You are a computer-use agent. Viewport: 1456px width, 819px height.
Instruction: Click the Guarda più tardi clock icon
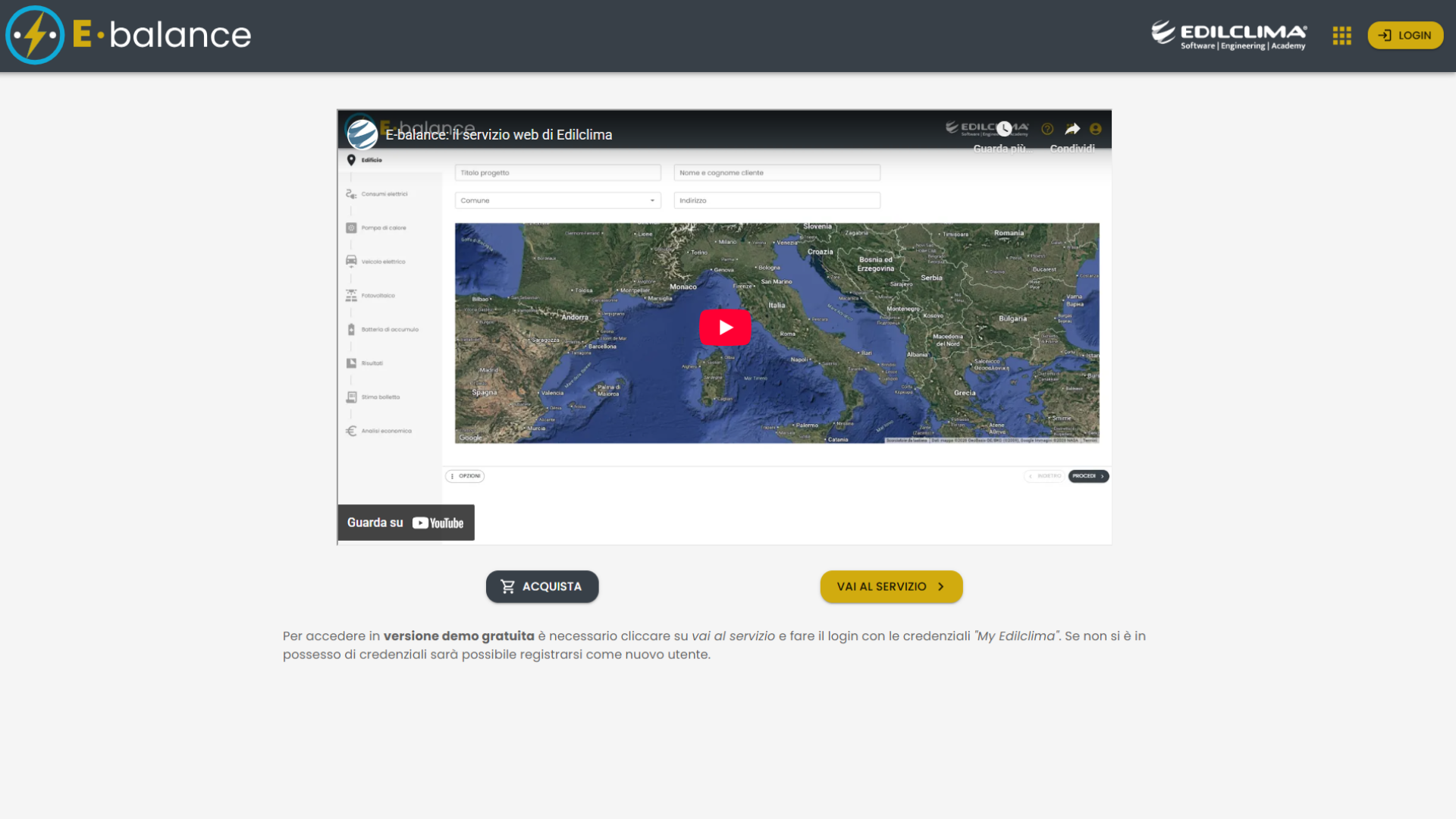pyautogui.click(x=1003, y=129)
